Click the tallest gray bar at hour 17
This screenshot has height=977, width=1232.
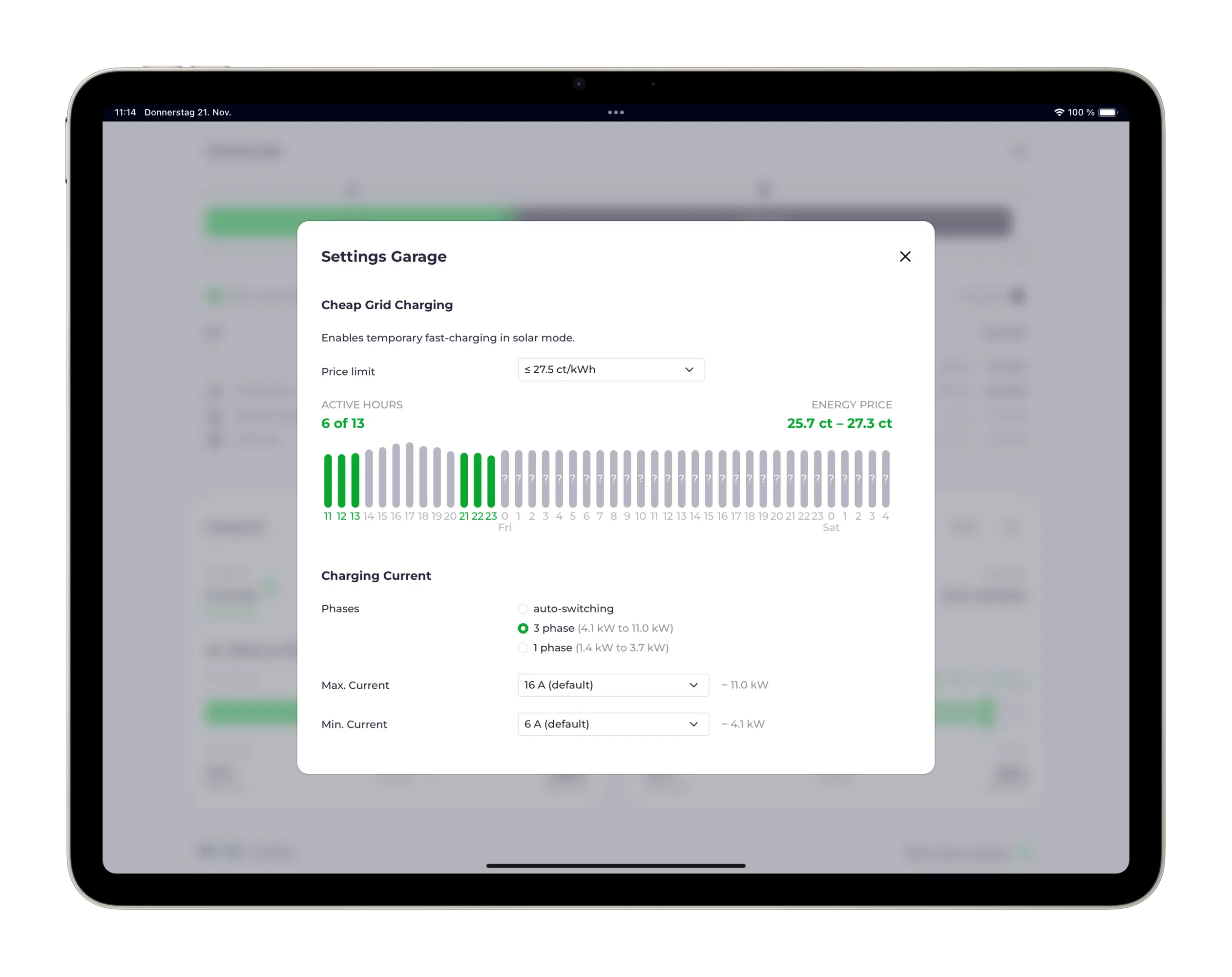click(410, 474)
